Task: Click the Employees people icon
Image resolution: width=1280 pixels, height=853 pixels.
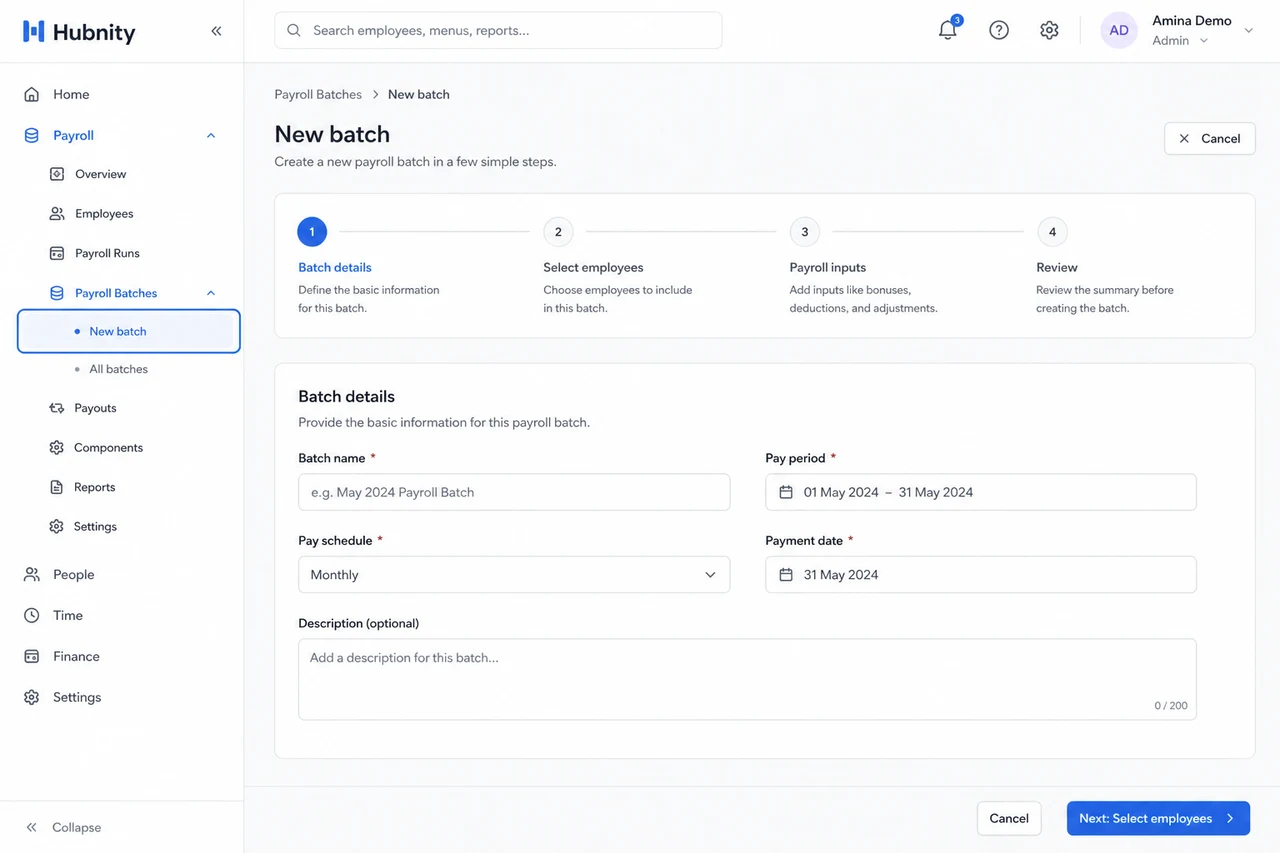Action: pos(57,213)
